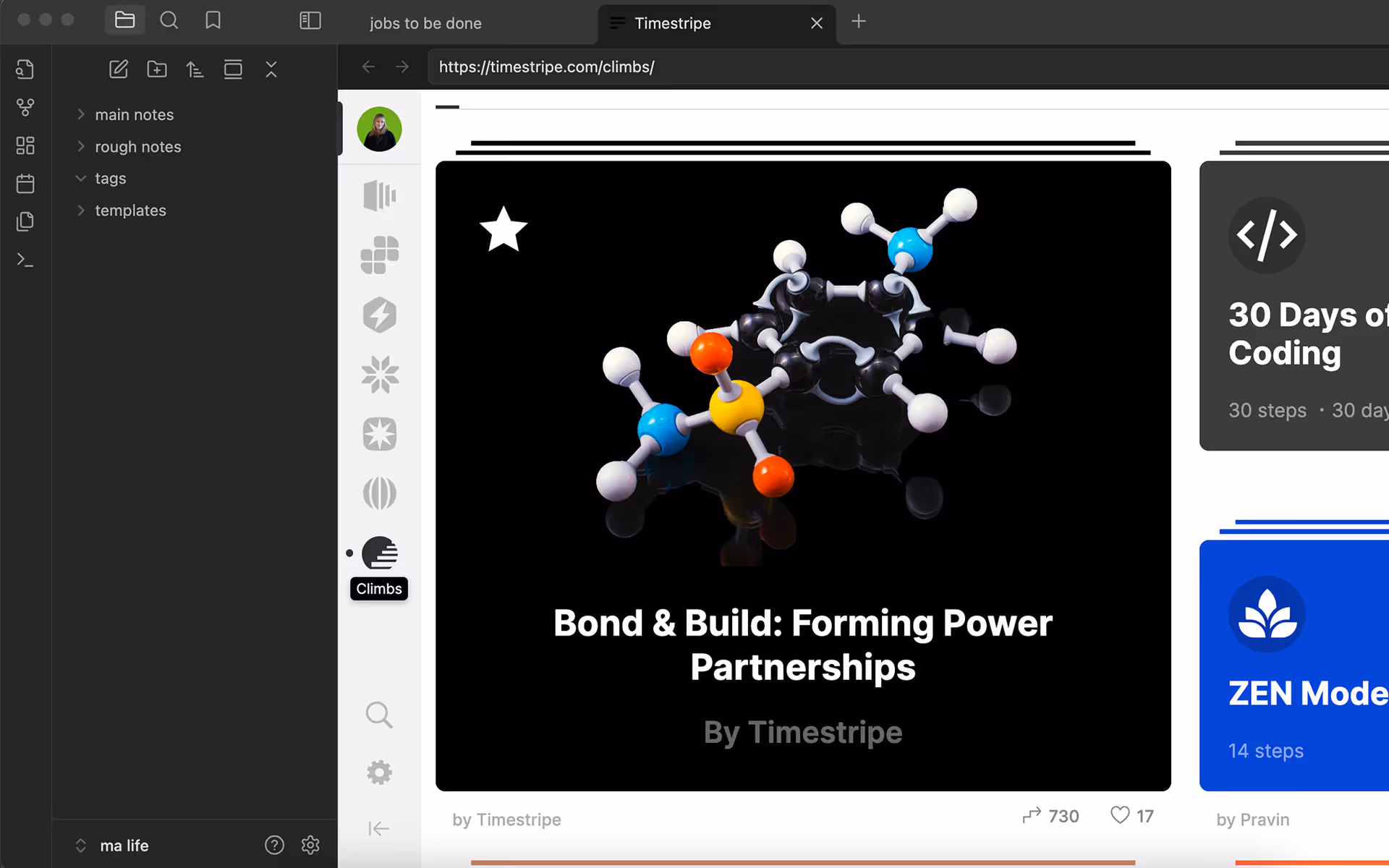Open the ZEN Mode climb card
This screenshot has height=868, width=1389.
coord(1294,665)
